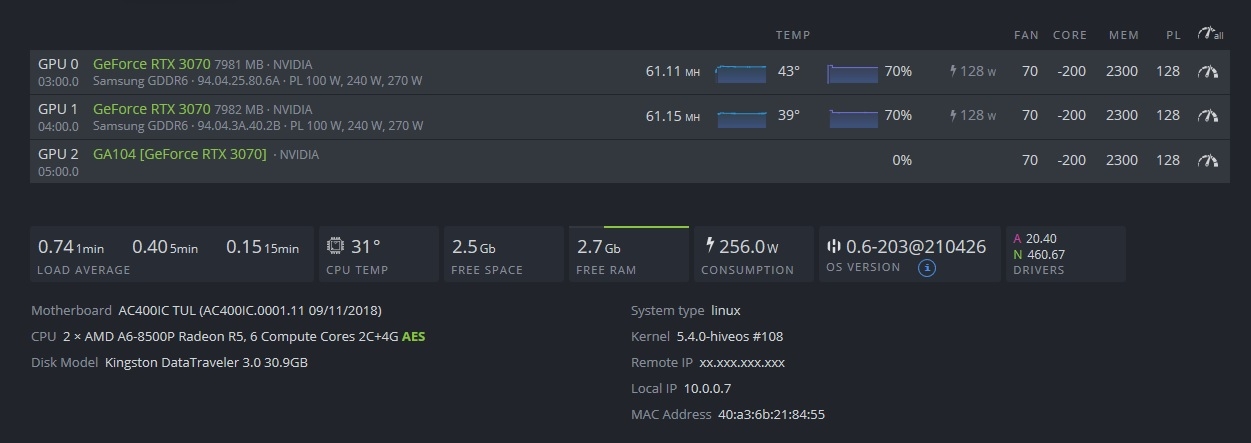Viewport: 1251px width, 443px height.
Task: Click the GPU 0 fan speed graph
Action: pos(853,73)
